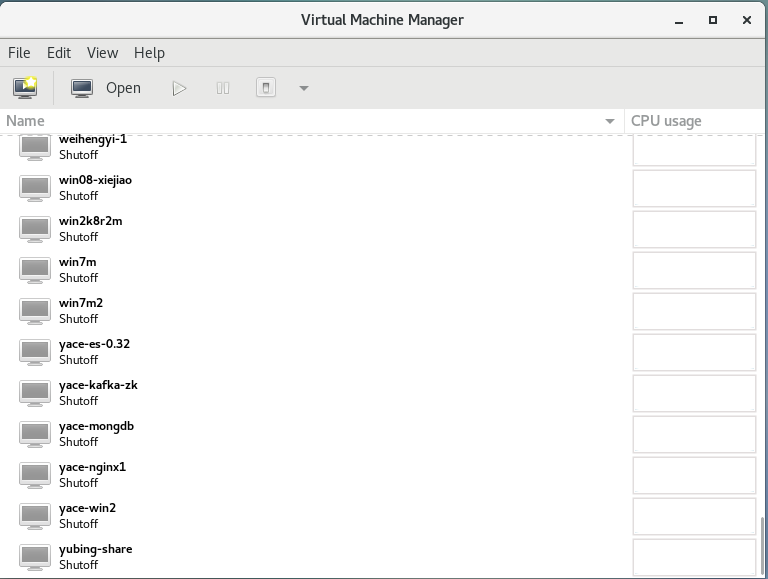Click the CPU usage graph for yace-nginx1
Screen dimensions: 768x579
[695, 475]
